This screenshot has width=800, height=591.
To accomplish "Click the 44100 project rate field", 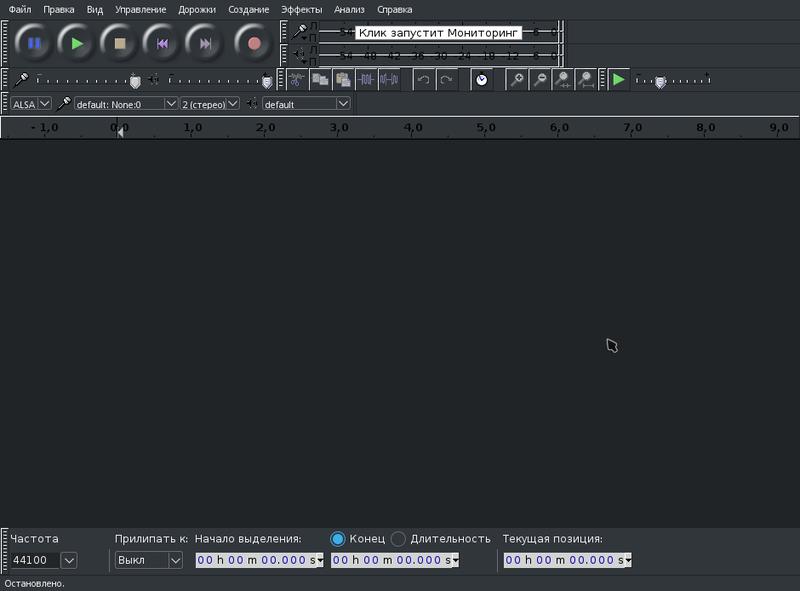I will [35, 560].
